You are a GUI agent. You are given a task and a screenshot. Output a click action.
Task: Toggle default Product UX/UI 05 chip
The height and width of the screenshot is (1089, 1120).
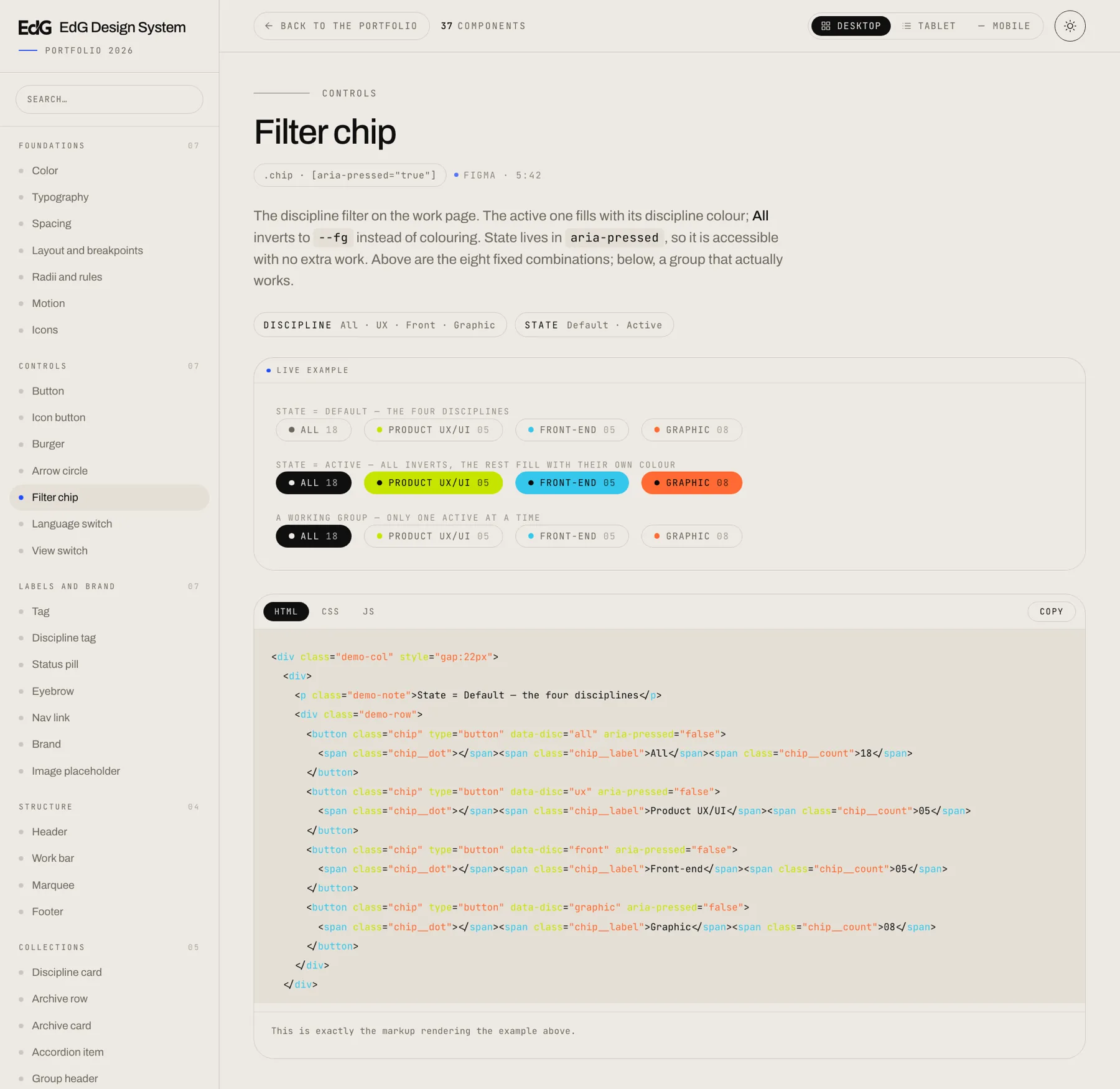(433, 430)
